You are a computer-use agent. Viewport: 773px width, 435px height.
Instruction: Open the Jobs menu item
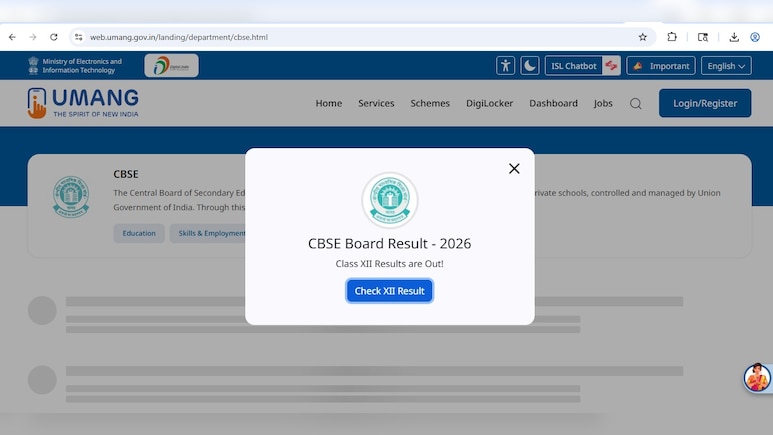tap(603, 103)
